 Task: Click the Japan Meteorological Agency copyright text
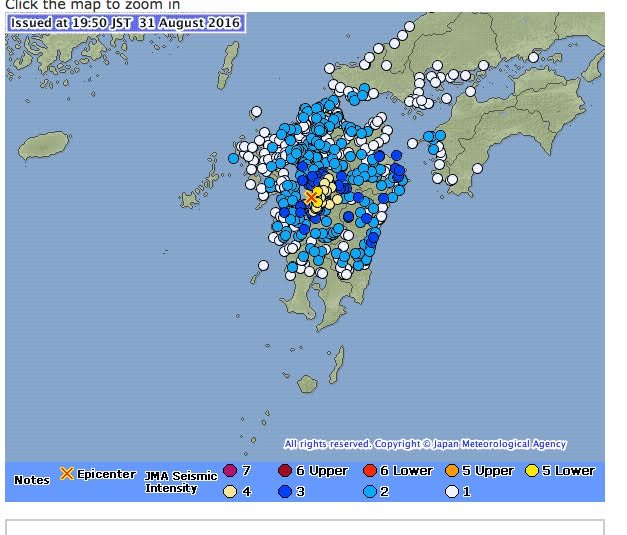(425, 444)
